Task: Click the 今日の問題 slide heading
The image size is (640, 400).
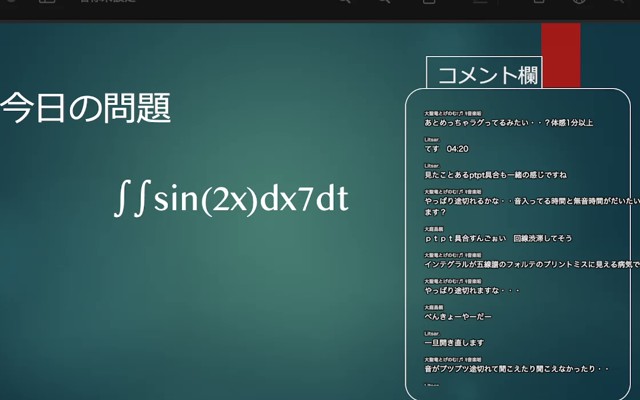Action: tap(85, 108)
